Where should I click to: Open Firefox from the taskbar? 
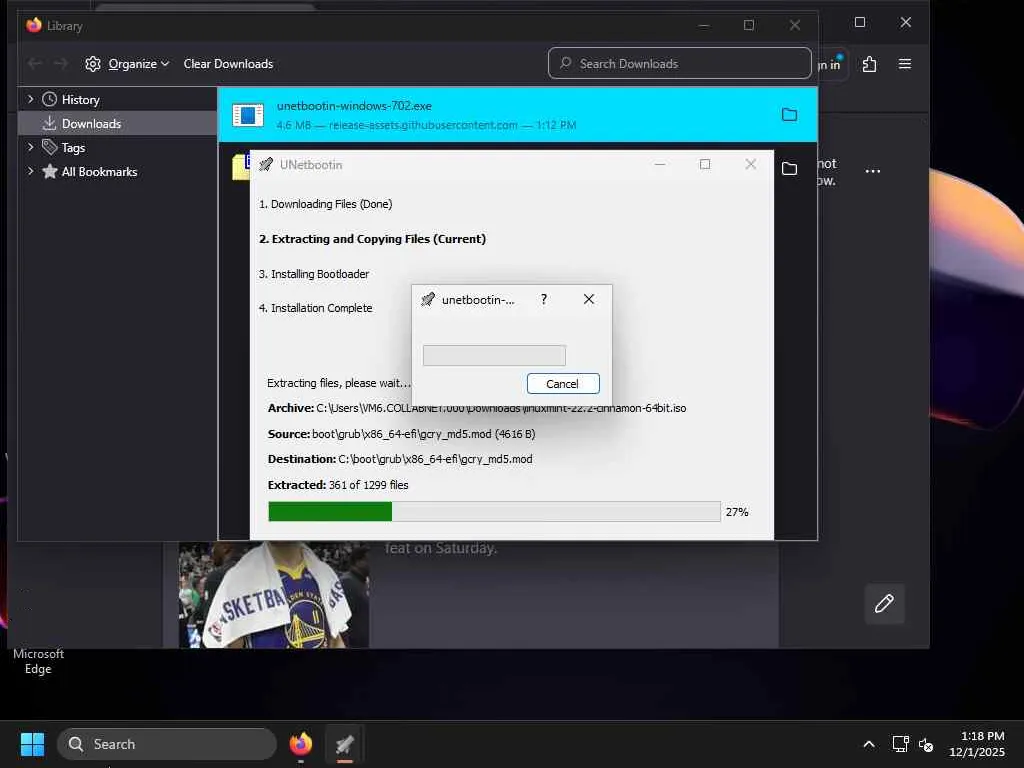click(301, 744)
